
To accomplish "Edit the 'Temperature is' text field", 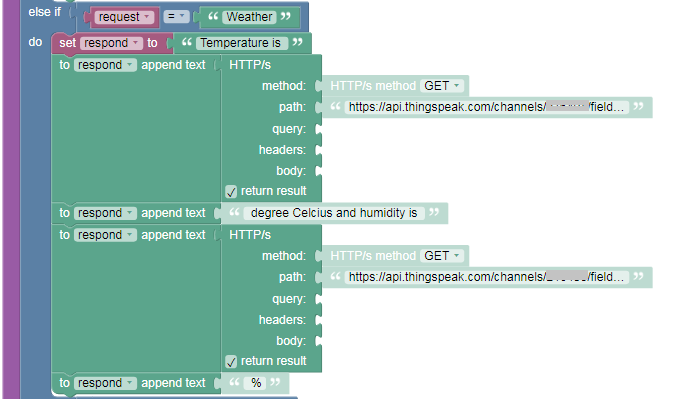I will pyautogui.click(x=242, y=43).
